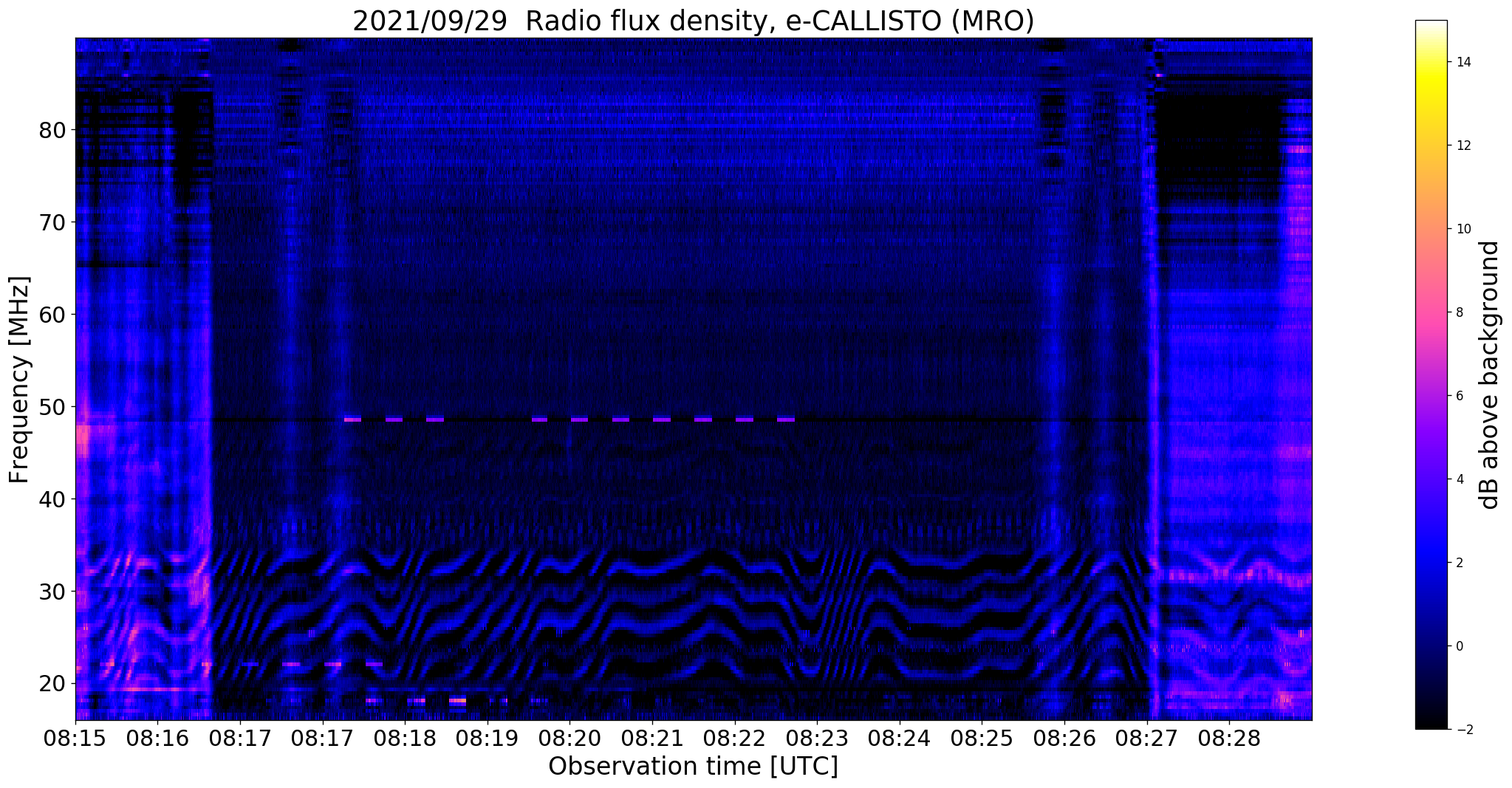Click the colorbar tick label 8
The height and width of the screenshot is (788, 1512).
(1460, 312)
